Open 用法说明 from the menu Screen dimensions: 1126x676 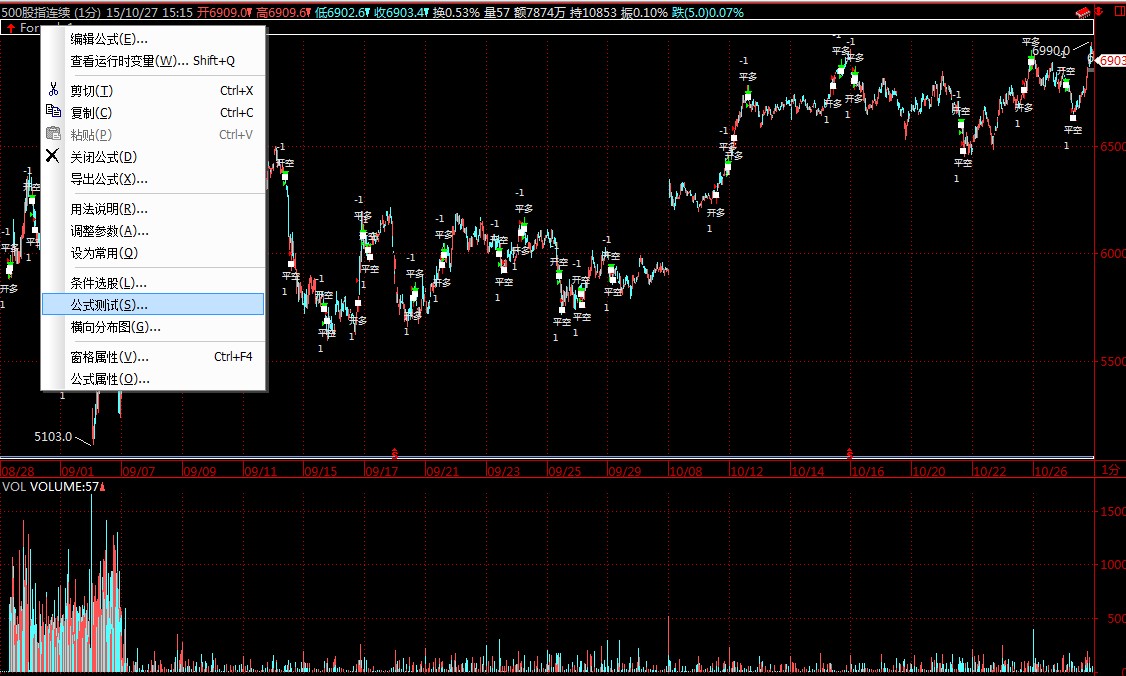(108, 209)
